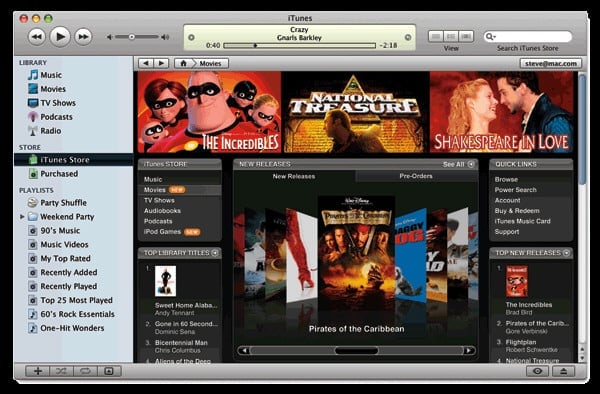Select Audiobooks in iTunes Store menu
This screenshot has width=600, height=394.
click(162, 211)
